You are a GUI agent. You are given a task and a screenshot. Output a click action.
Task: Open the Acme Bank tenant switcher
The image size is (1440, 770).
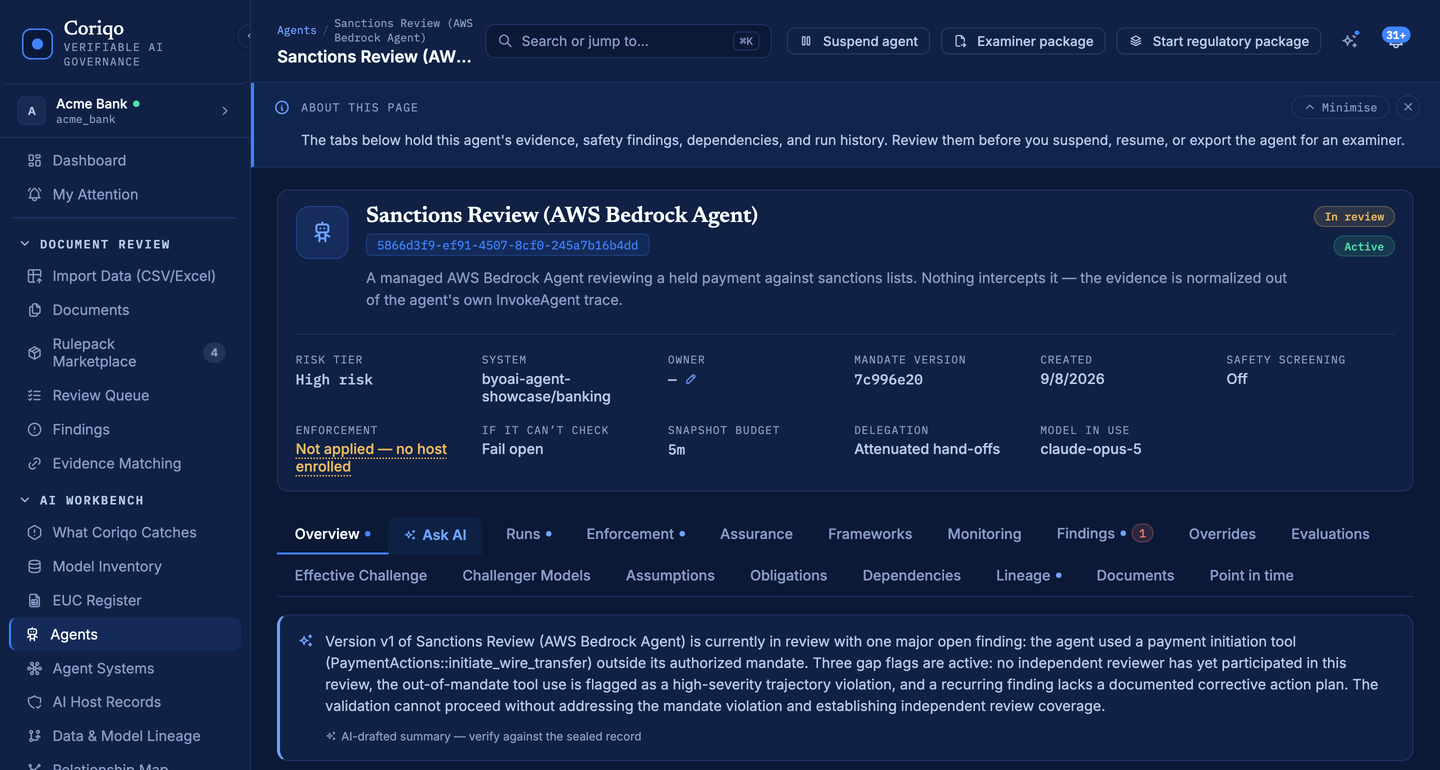pos(125,111)
